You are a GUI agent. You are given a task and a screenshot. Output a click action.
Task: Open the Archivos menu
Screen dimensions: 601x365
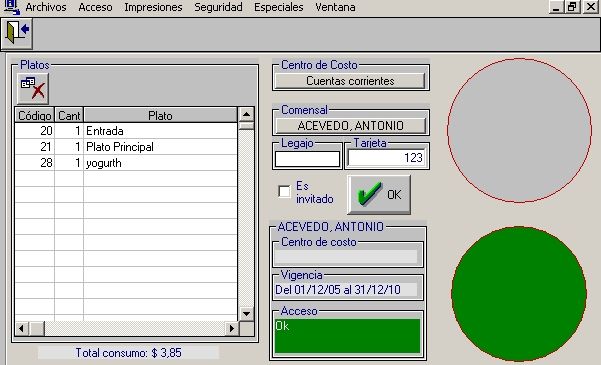click(x=46, y=7)
